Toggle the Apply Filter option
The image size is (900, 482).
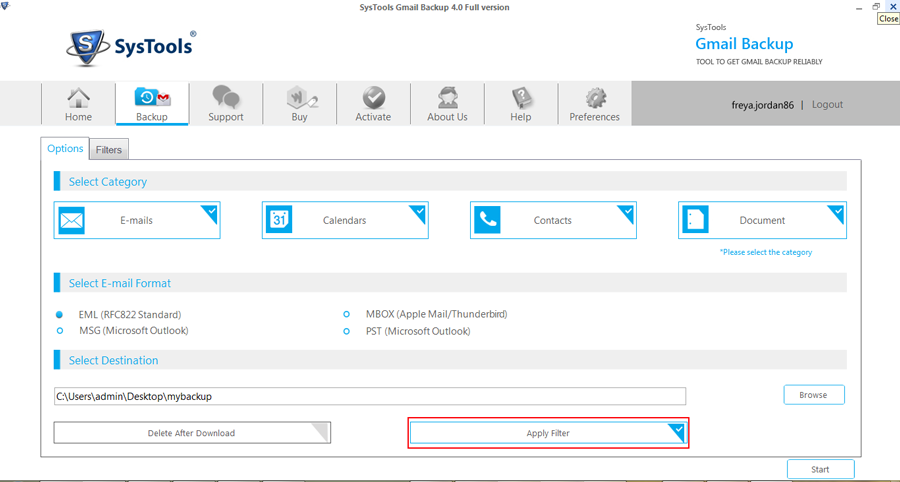[x=548, y=433]
